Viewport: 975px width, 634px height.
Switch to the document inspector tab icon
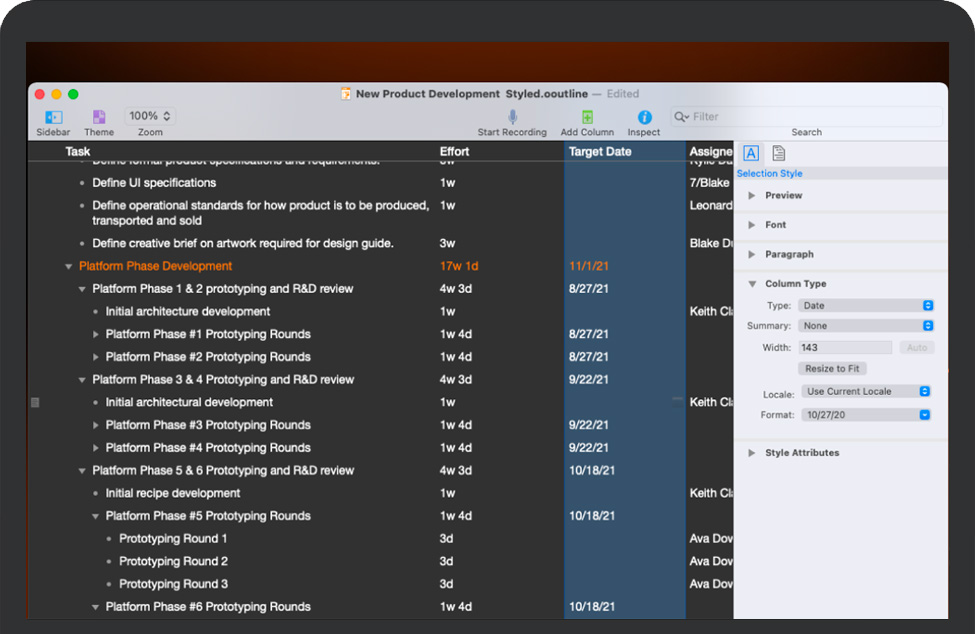[x=778, y=153]
